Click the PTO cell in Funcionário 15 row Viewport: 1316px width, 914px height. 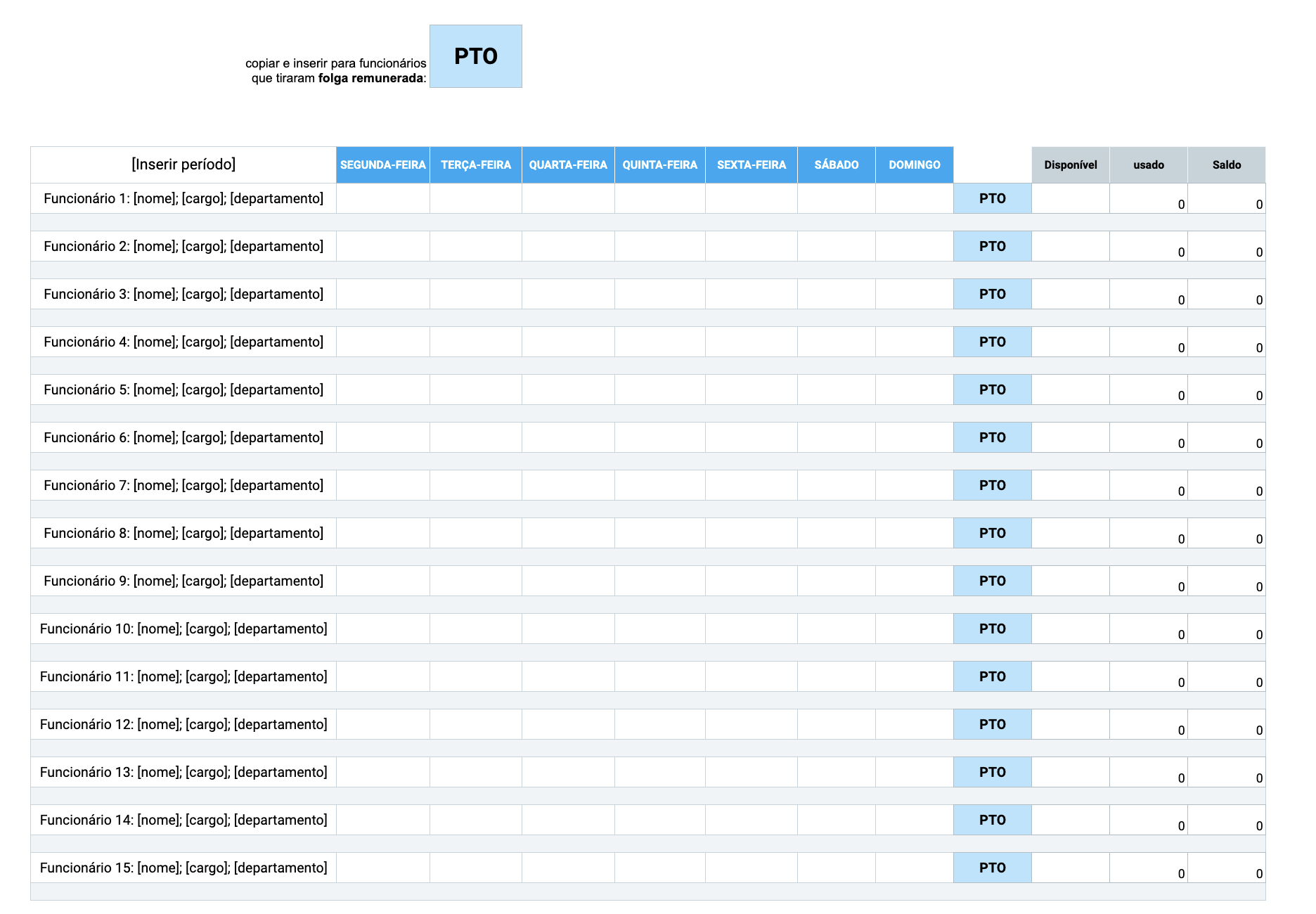[993, 868]
